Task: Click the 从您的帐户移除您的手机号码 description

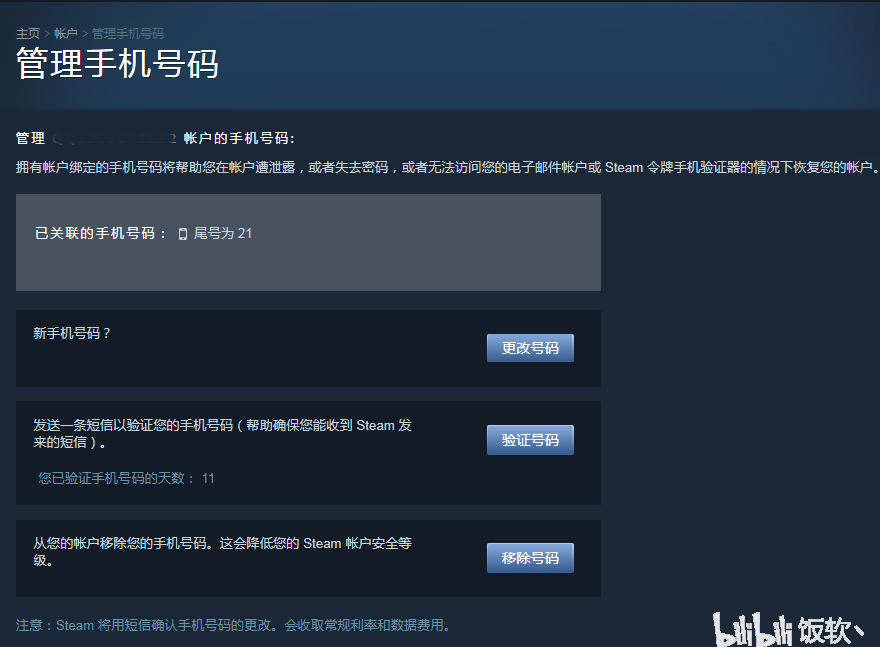Action: pos(222,552)
